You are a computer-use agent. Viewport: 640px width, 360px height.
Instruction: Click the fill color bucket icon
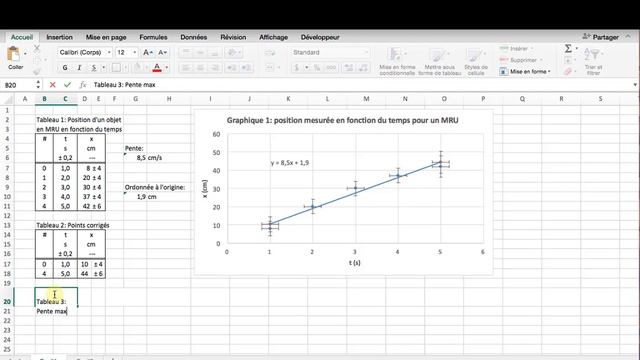[x=138, y=67]
